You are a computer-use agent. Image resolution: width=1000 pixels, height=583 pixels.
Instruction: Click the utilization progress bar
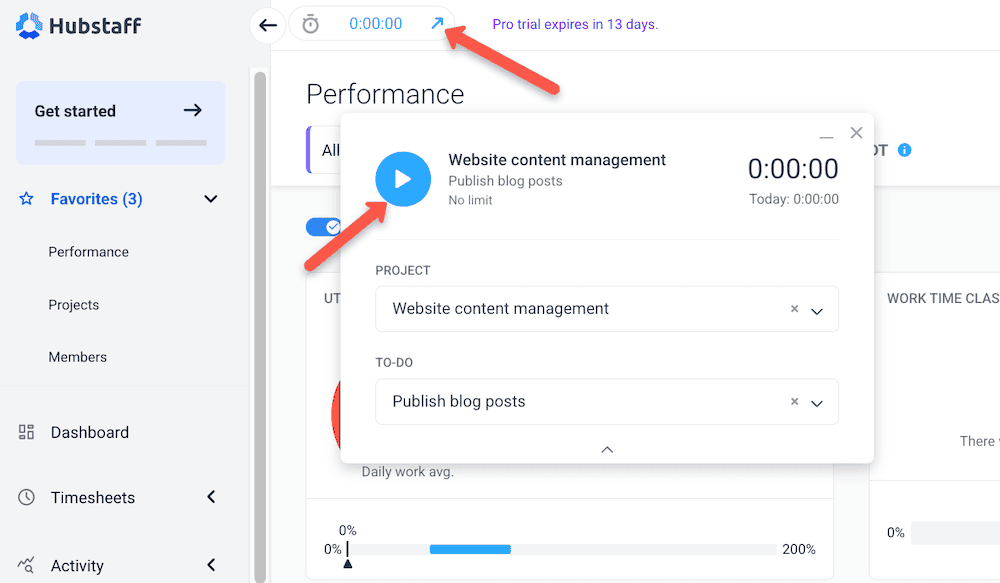click(x=562, y=549)
